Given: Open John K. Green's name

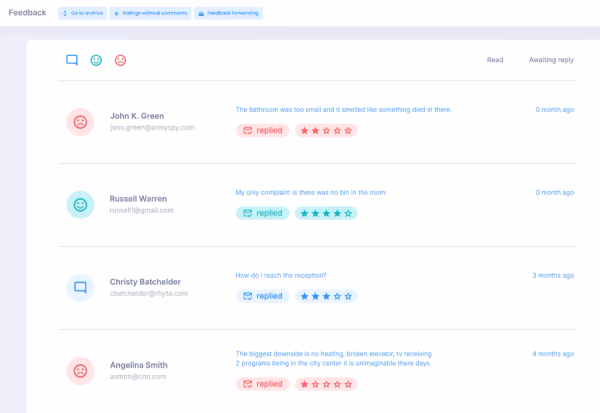Looking at the screenshot, I should pos(137,116).
